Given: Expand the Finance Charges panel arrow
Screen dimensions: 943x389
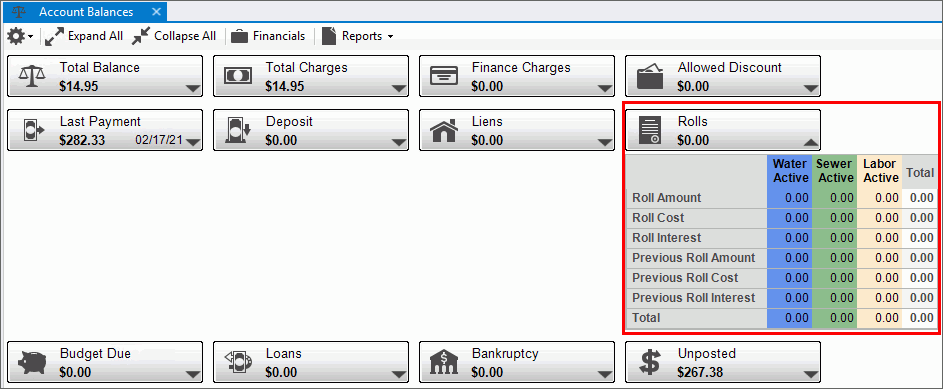Looking at the screenshot, I should point(605,89).
